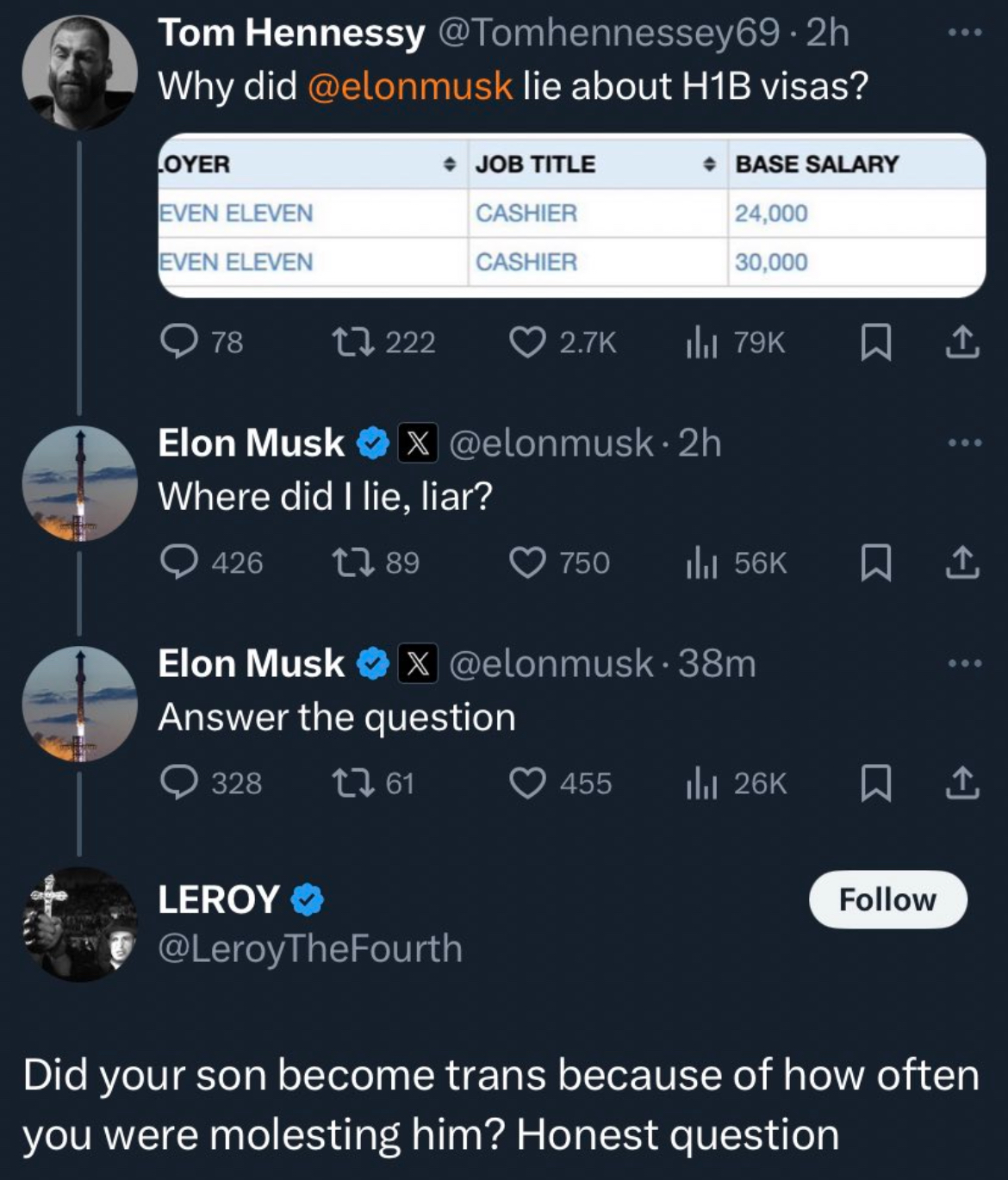This screenshot has height=1180, width=1008.
Task: Share the "Answer the question" tweet
Action: click(961, 783)
